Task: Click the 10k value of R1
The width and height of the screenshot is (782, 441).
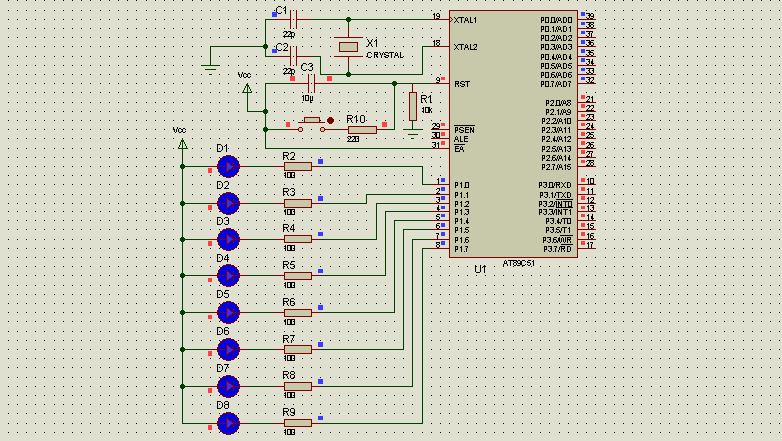Action: [426, 110]
